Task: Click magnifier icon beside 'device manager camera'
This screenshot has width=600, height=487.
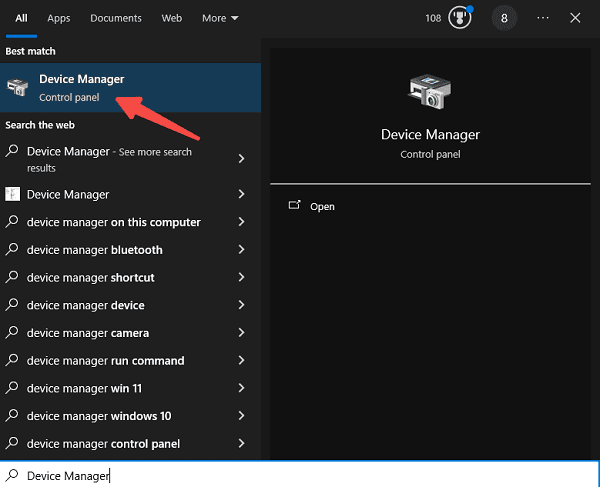Action: [12, 332]
